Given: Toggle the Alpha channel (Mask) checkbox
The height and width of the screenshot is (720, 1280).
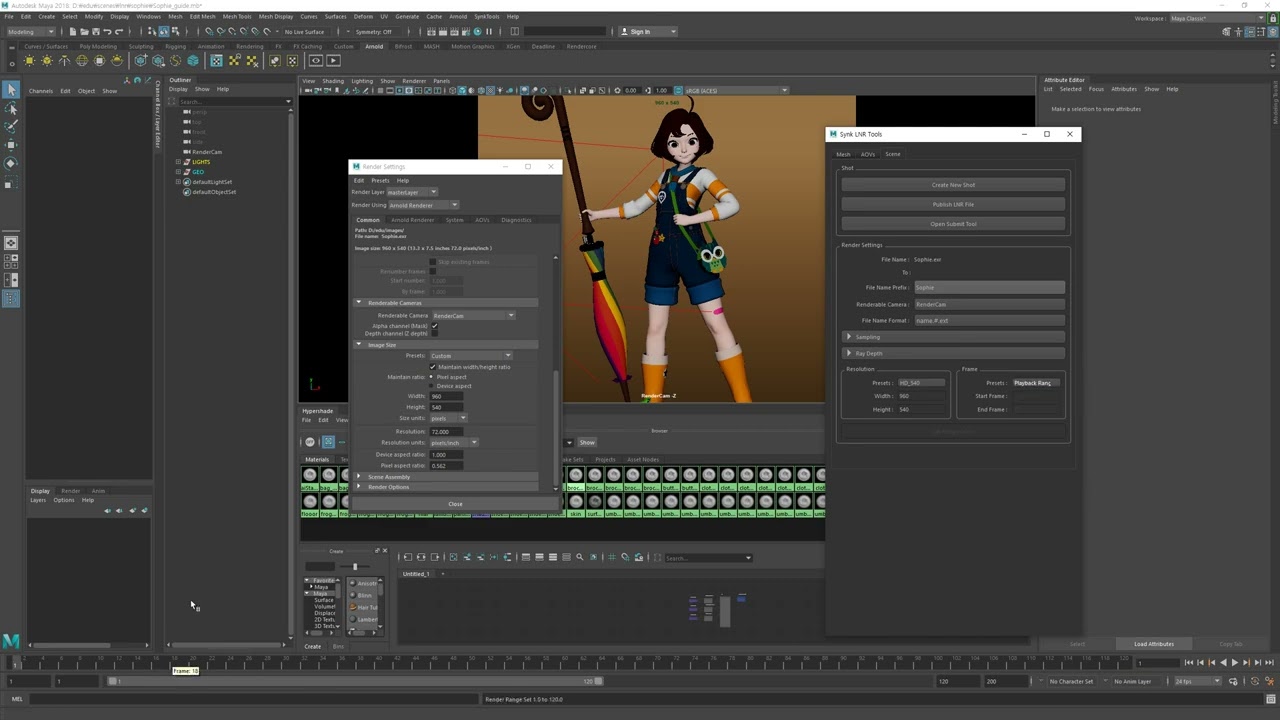Looking at the screenshot, I should coord(434,326).
